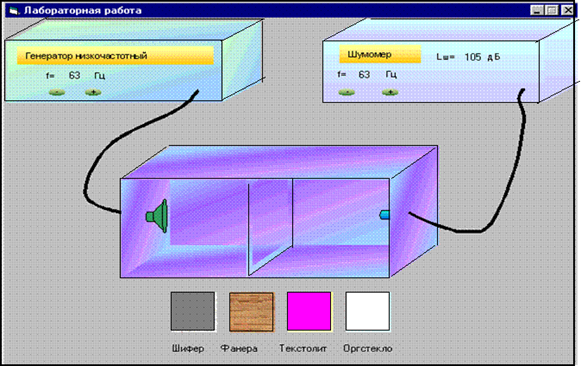The width and height of the screenshot is (581, 366).
Task: Click the 105 дБ noise level reading
Action: [x=482, y=57]
